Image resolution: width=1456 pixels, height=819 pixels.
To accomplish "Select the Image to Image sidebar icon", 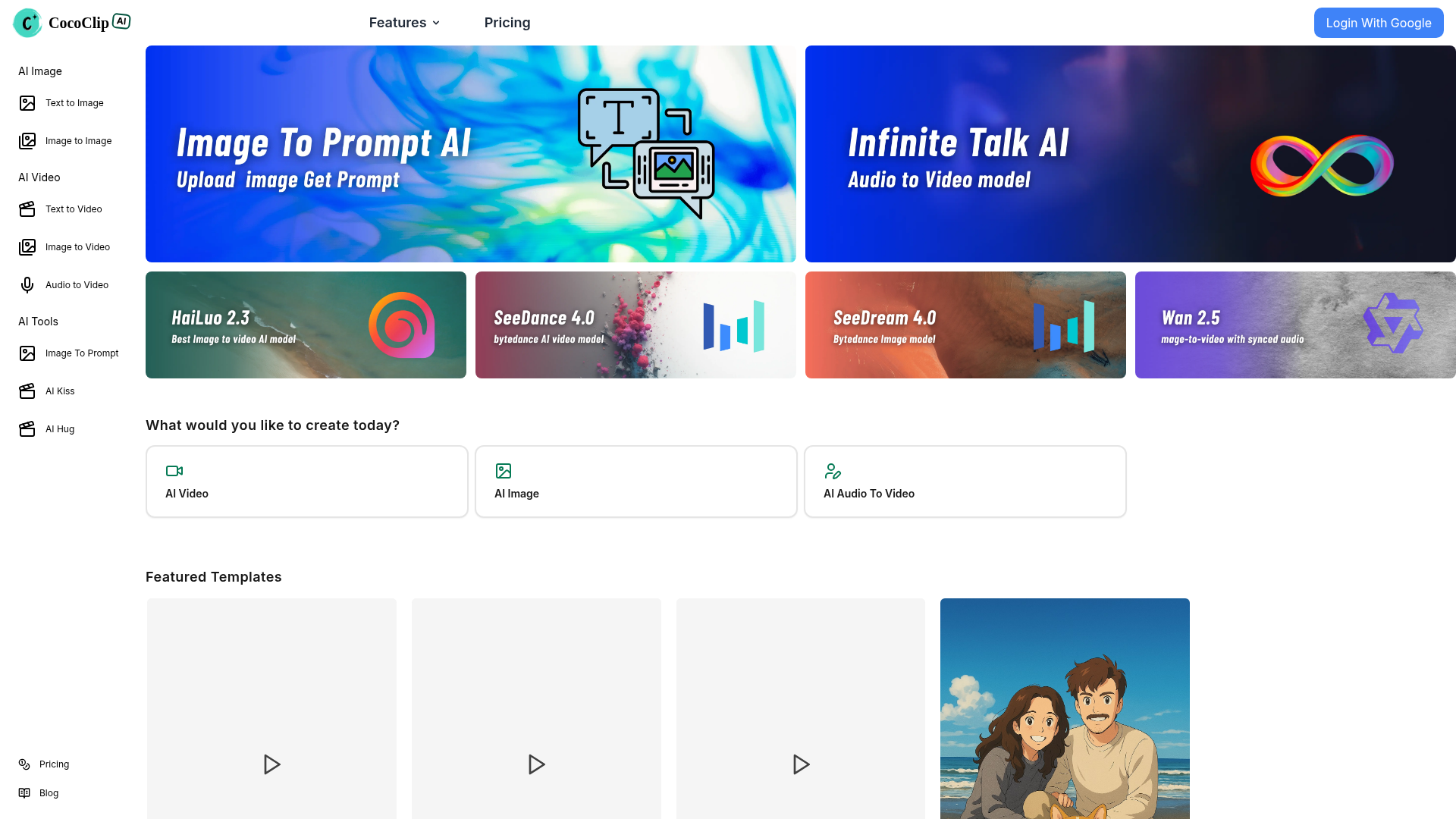I will [27, 141].
